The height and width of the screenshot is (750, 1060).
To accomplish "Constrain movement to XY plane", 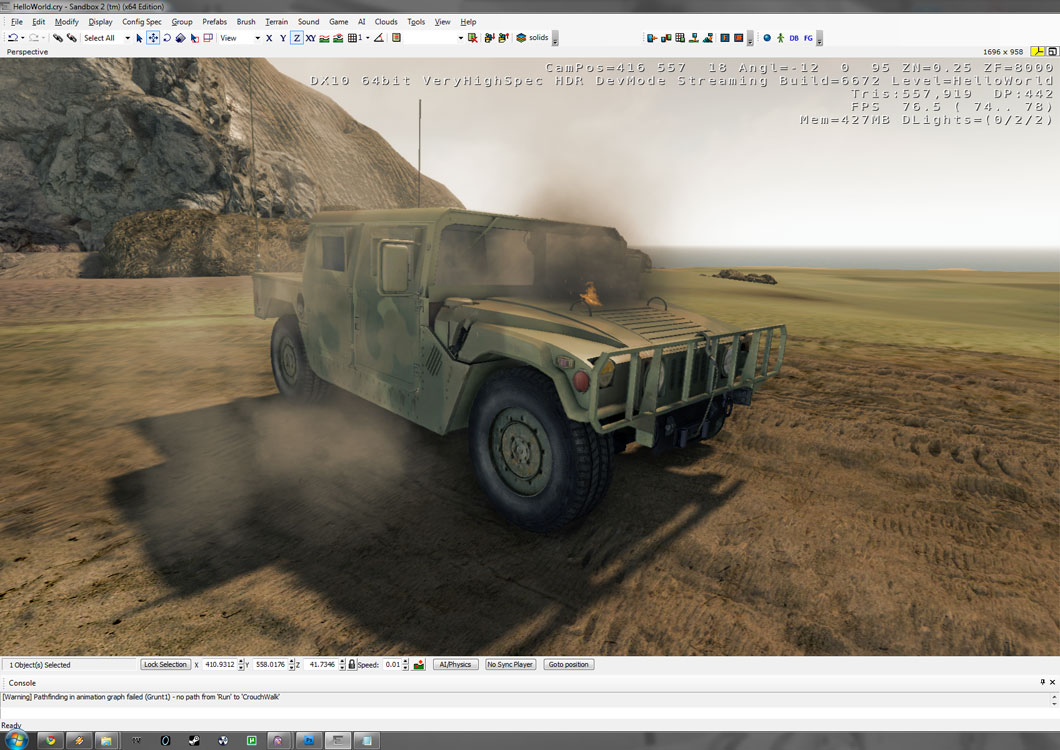I will point(310,38).
